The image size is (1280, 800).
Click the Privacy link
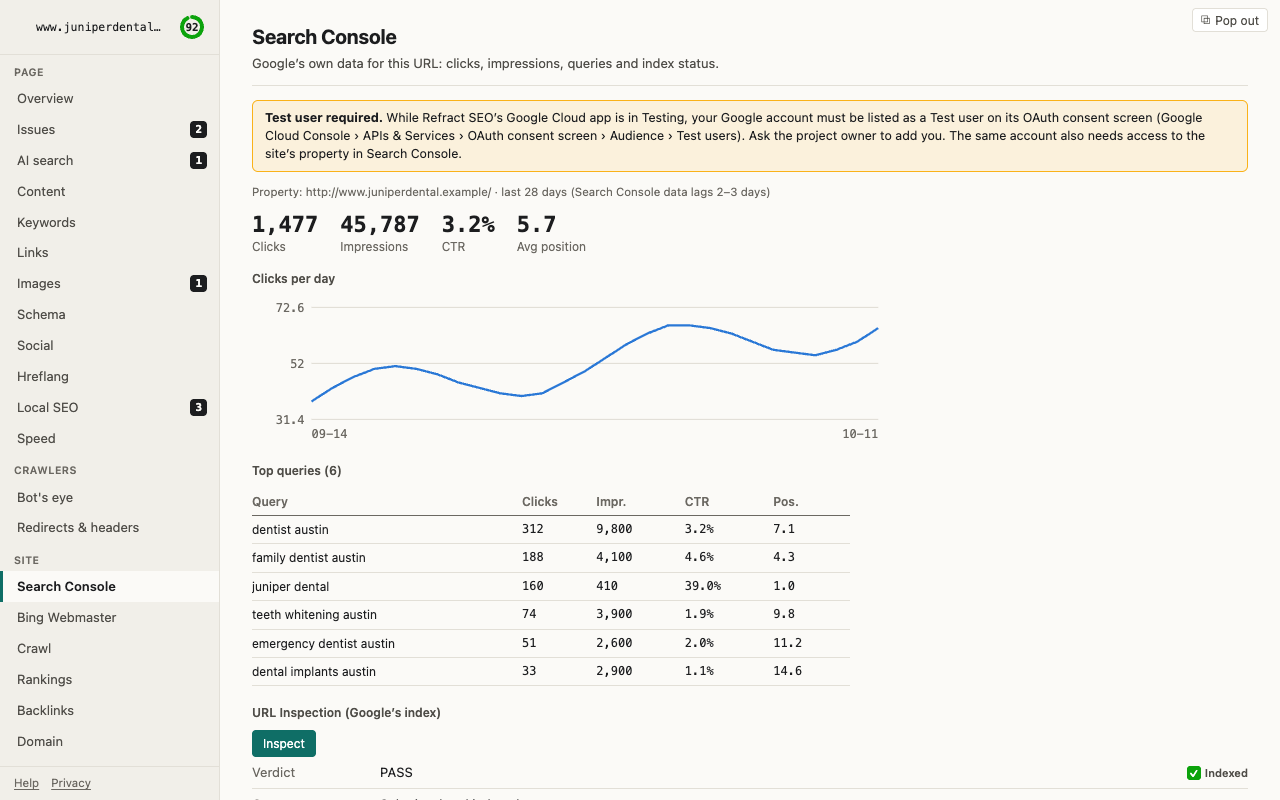tap(71, 783)
